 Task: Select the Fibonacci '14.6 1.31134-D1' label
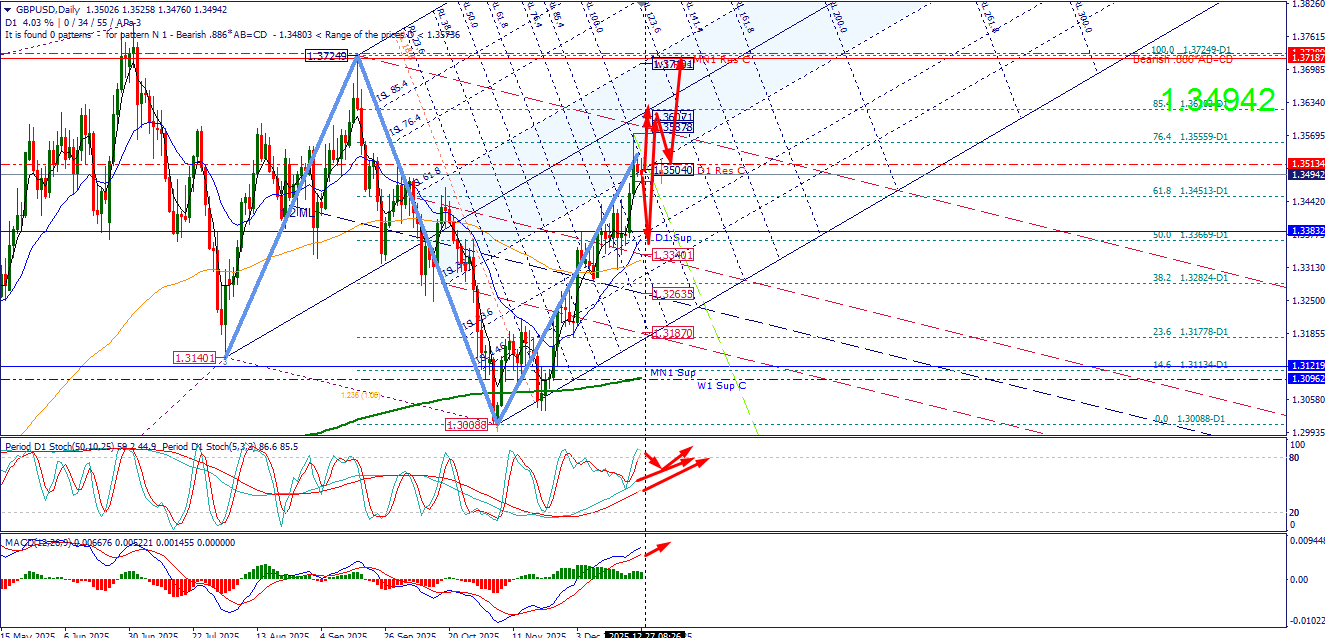point(1189,365)
